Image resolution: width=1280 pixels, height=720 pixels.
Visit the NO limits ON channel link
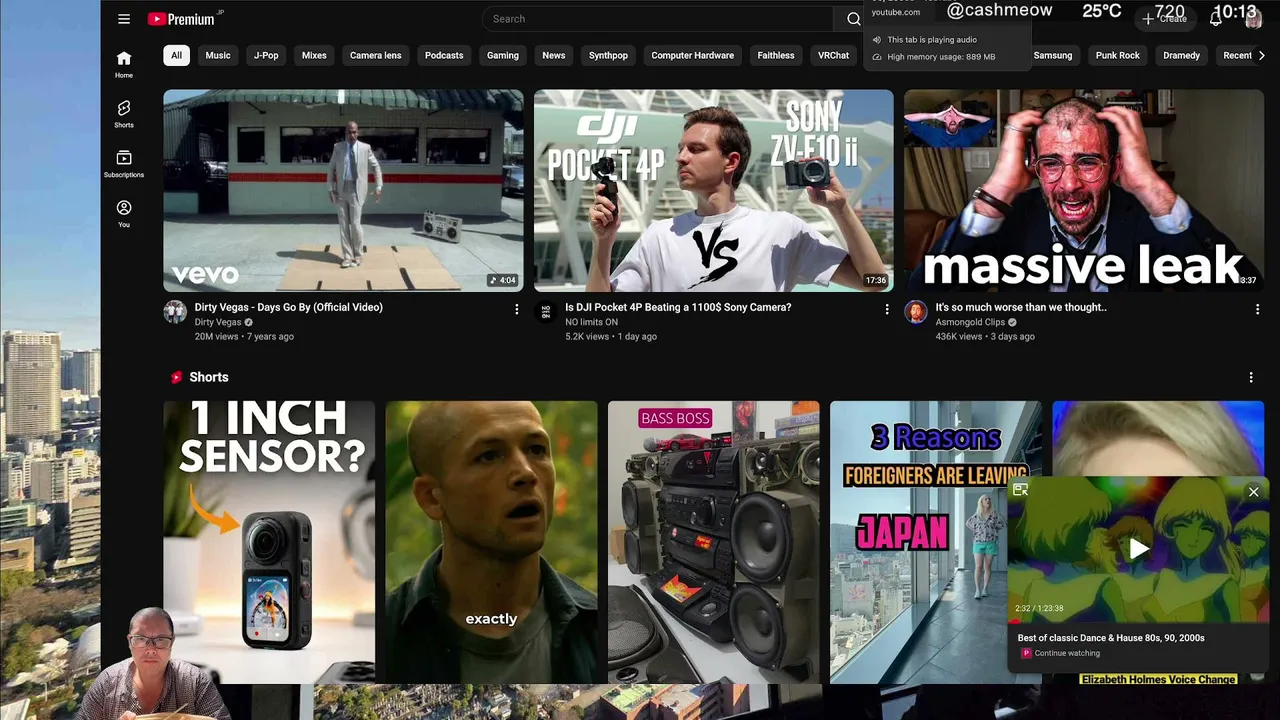(592, 322)
